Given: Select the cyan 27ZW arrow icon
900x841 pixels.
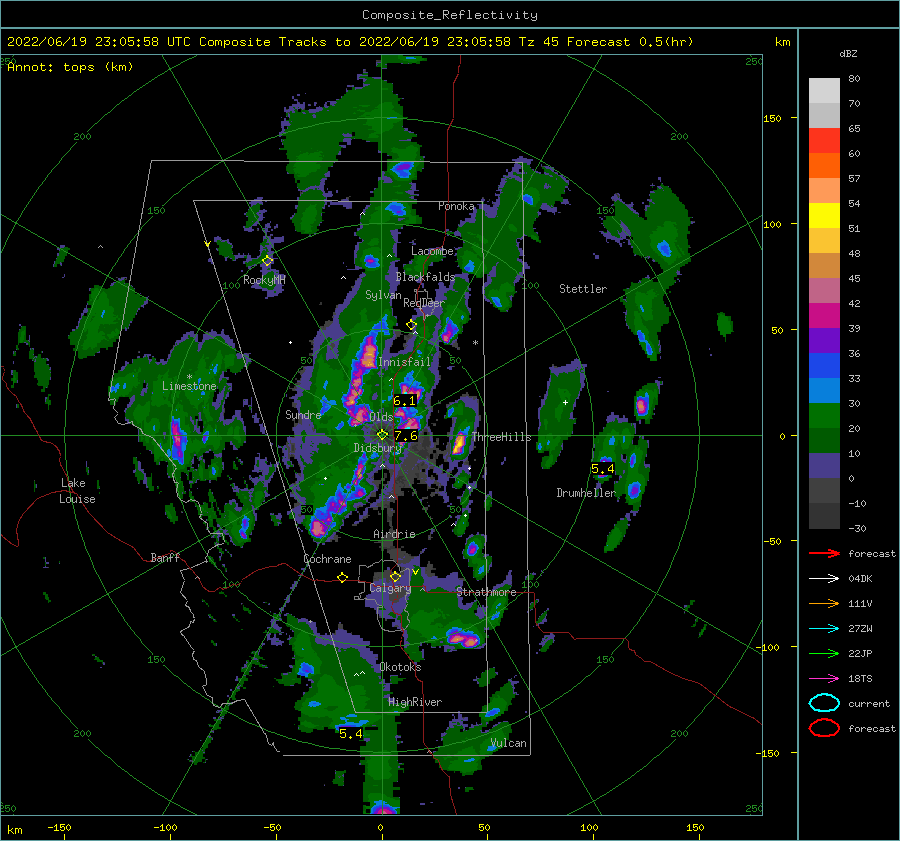Looking at the screenshot, I should pos(824,629).
